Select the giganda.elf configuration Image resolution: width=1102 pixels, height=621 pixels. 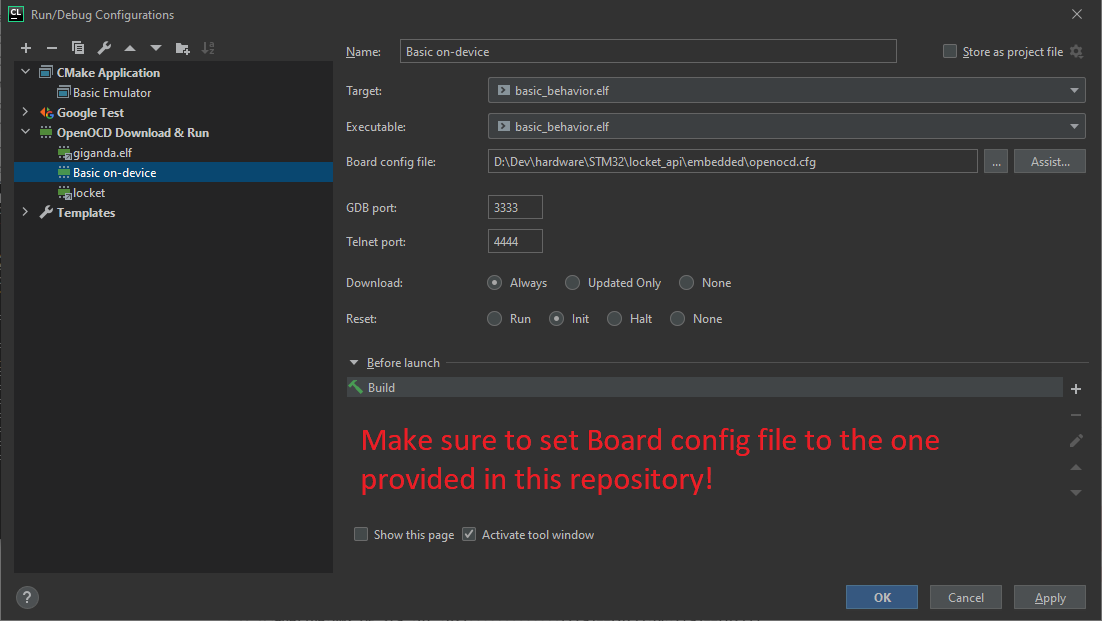[x=103, y=152]
